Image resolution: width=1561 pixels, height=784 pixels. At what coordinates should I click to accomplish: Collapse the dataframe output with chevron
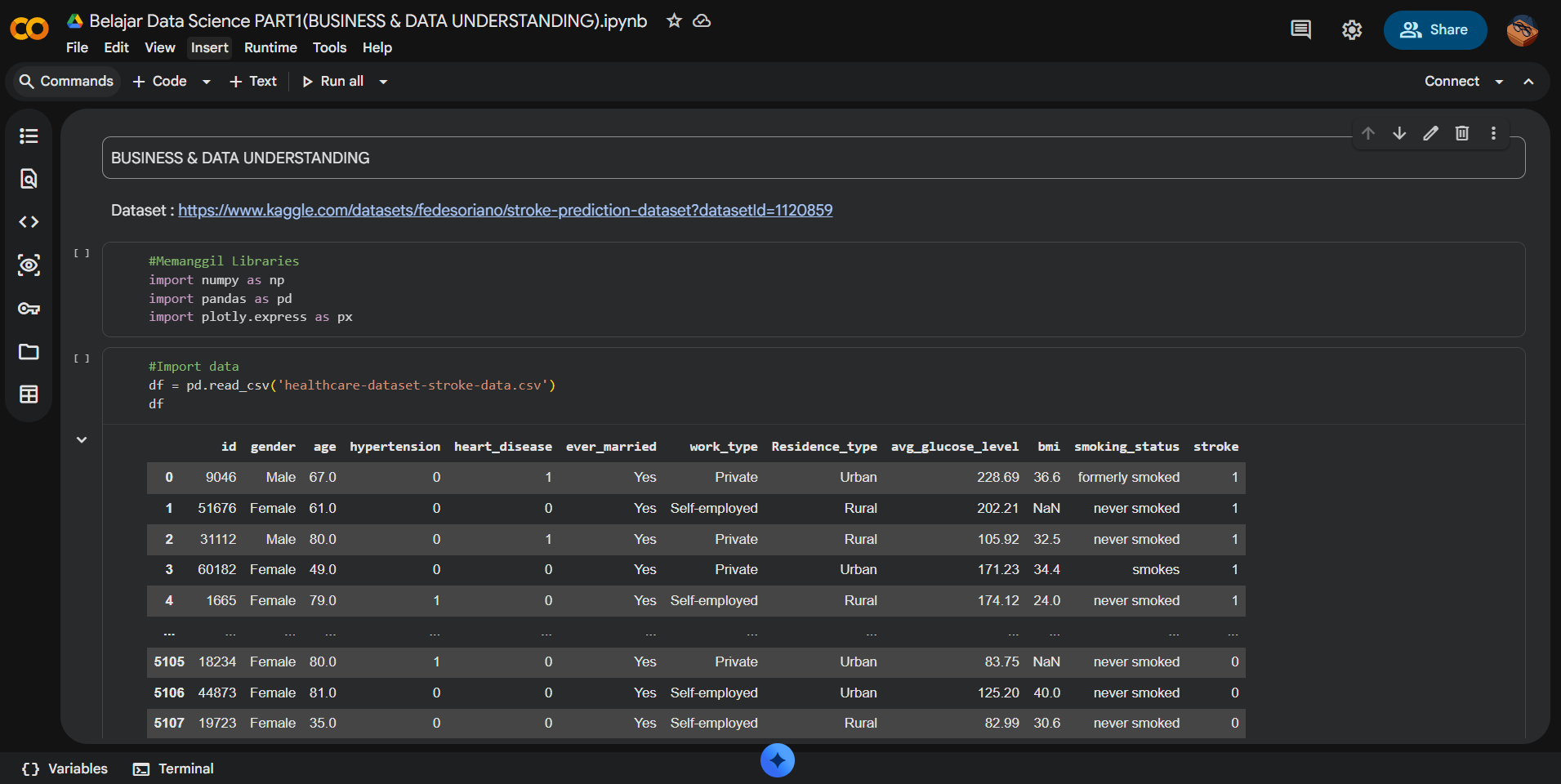(x=82, y=440)
